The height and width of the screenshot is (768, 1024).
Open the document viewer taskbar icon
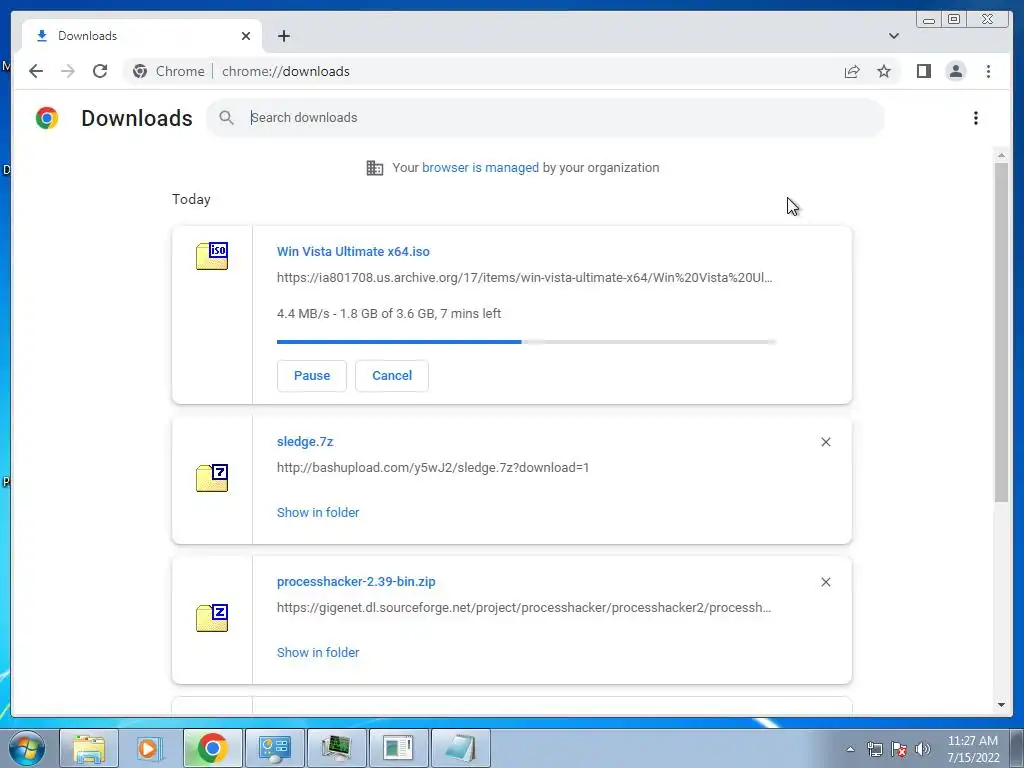click(398, 748)
